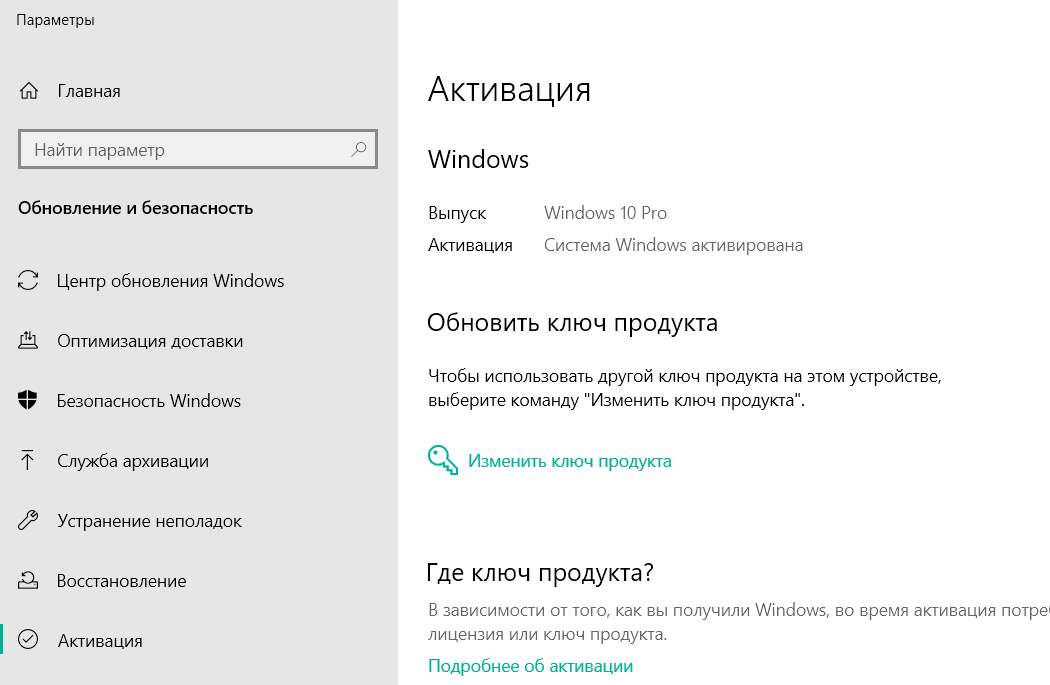This screenshot has height=685, width=1050.
Task: Click the Windows Security shield icon
Action: coord(27,400)
